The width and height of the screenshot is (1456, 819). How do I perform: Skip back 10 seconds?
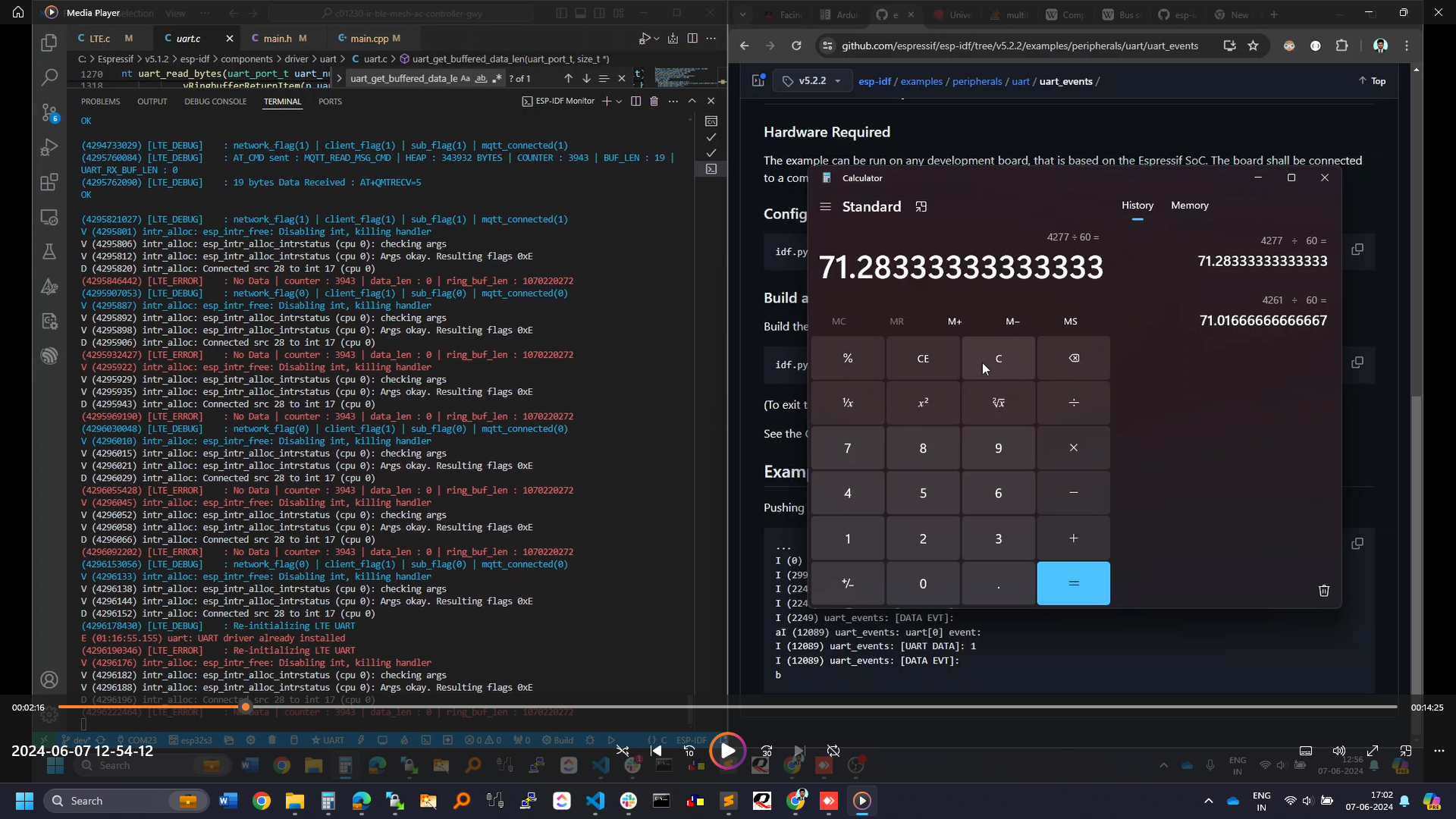pos(689,751)
